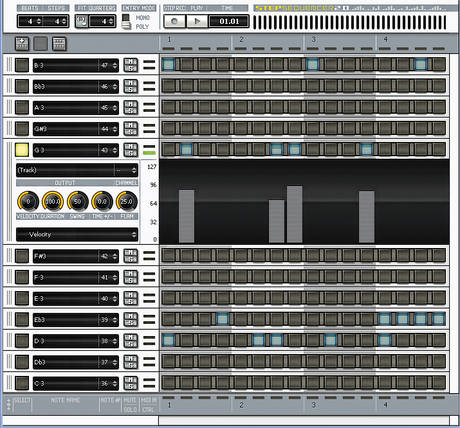Viewport: 460px width, 428px height.
Task: Click the MIDI in/ctrl bars on B3 row
Action: tap(149, 65)
